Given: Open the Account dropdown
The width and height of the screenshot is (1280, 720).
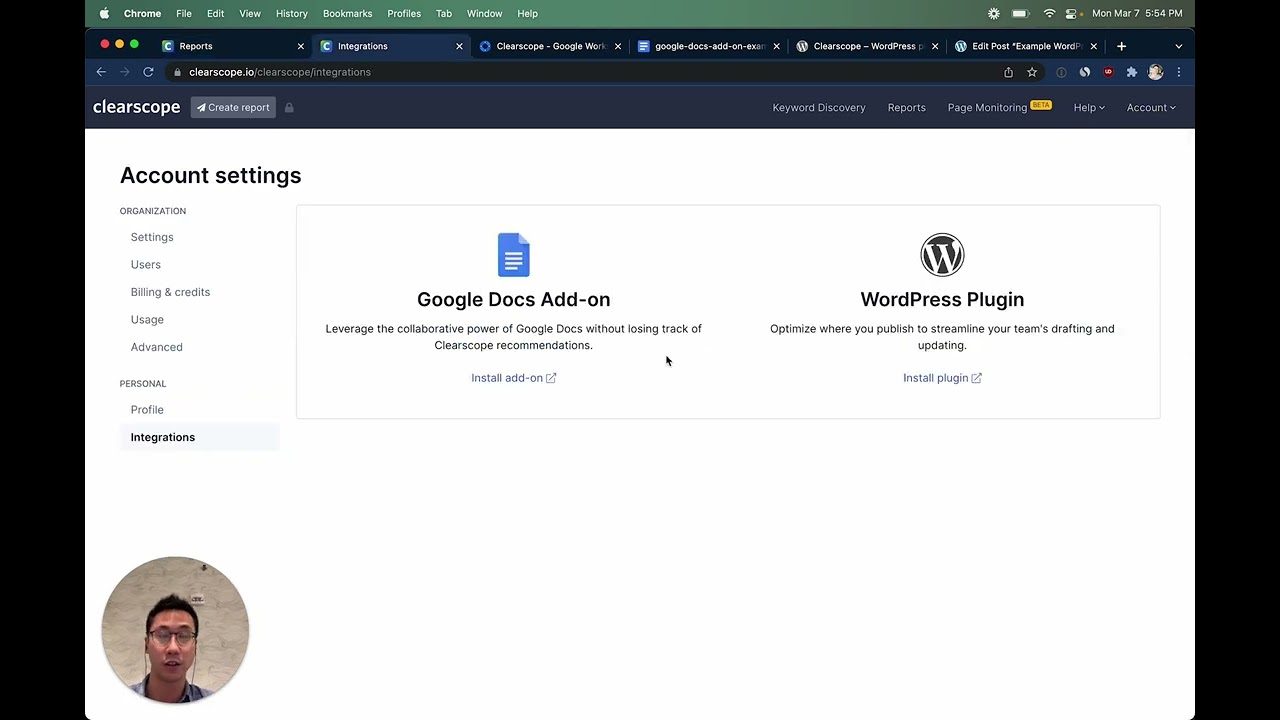Looking at the screenshot, I should tap(1150, 107).
